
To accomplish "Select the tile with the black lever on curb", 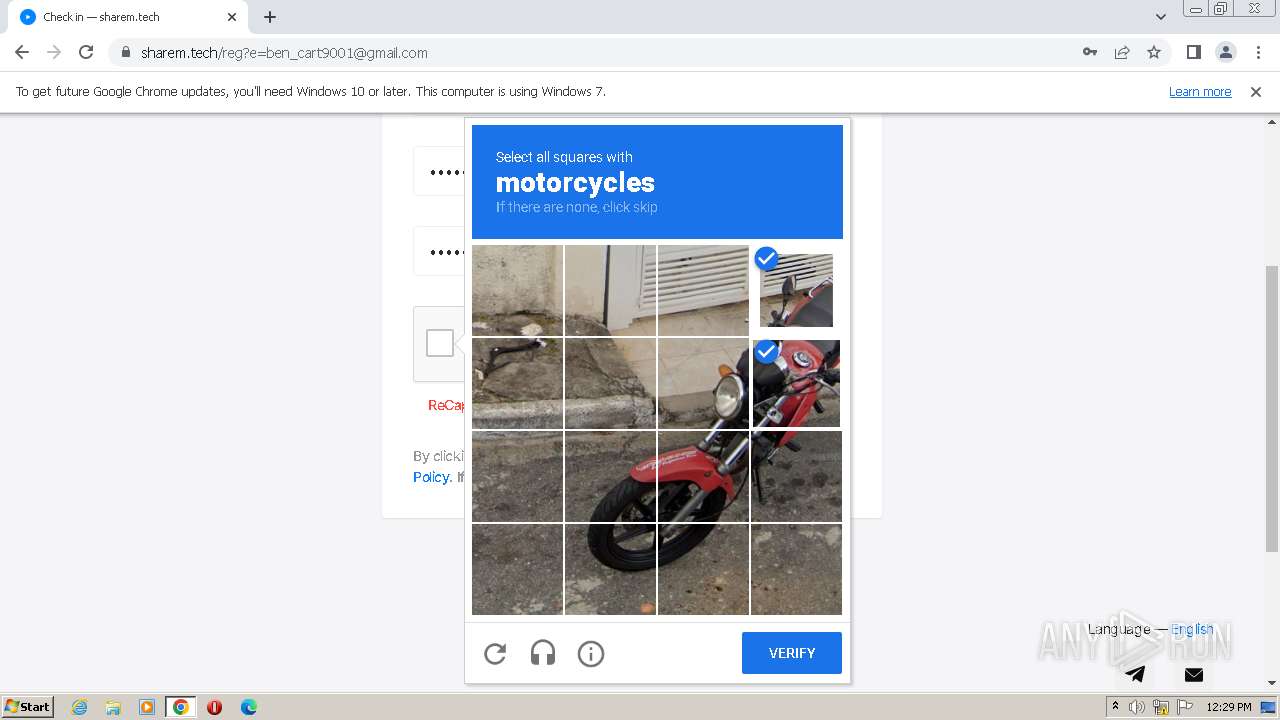I will pyautogui.click(x=517, y=384).
